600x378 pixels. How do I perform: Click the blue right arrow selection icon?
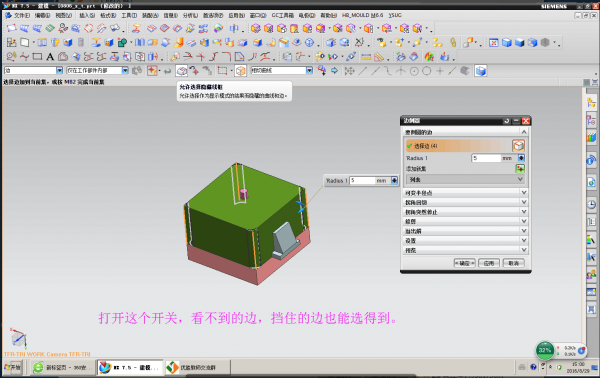pos(334,71)
